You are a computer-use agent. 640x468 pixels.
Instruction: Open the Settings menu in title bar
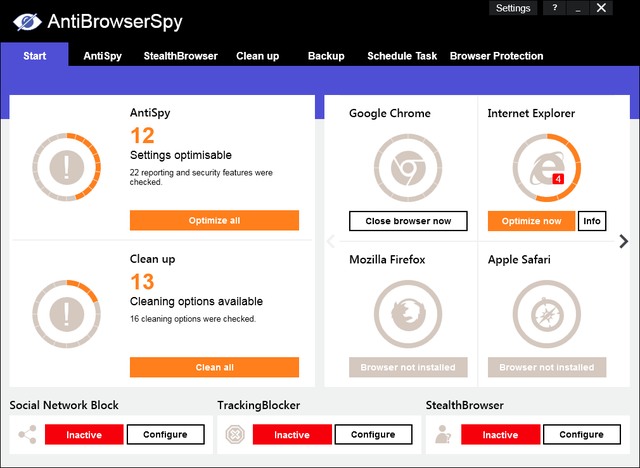513,8
